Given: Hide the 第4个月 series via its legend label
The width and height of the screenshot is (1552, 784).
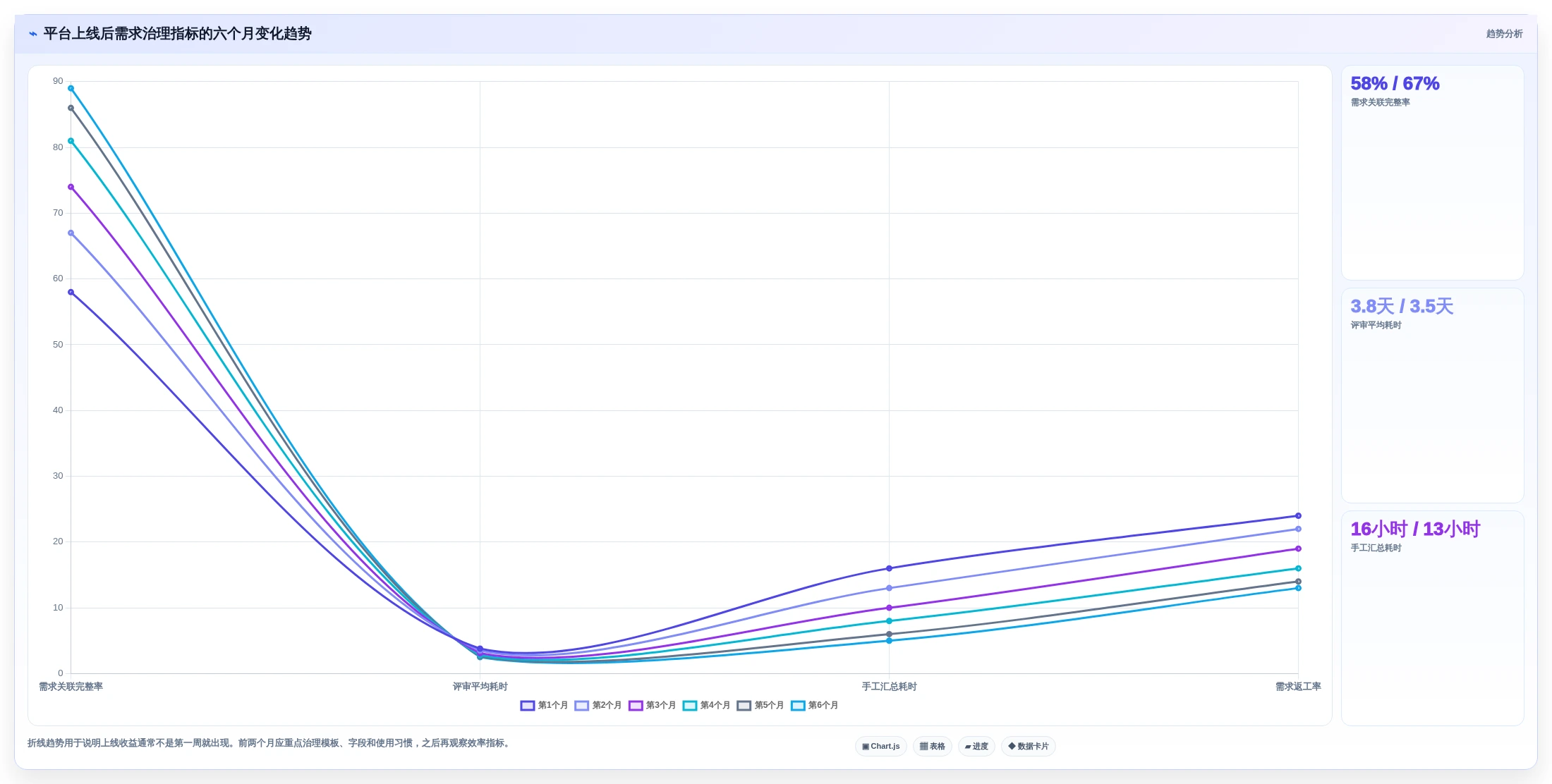Looking at the screenshot, I should coord(715,705).
